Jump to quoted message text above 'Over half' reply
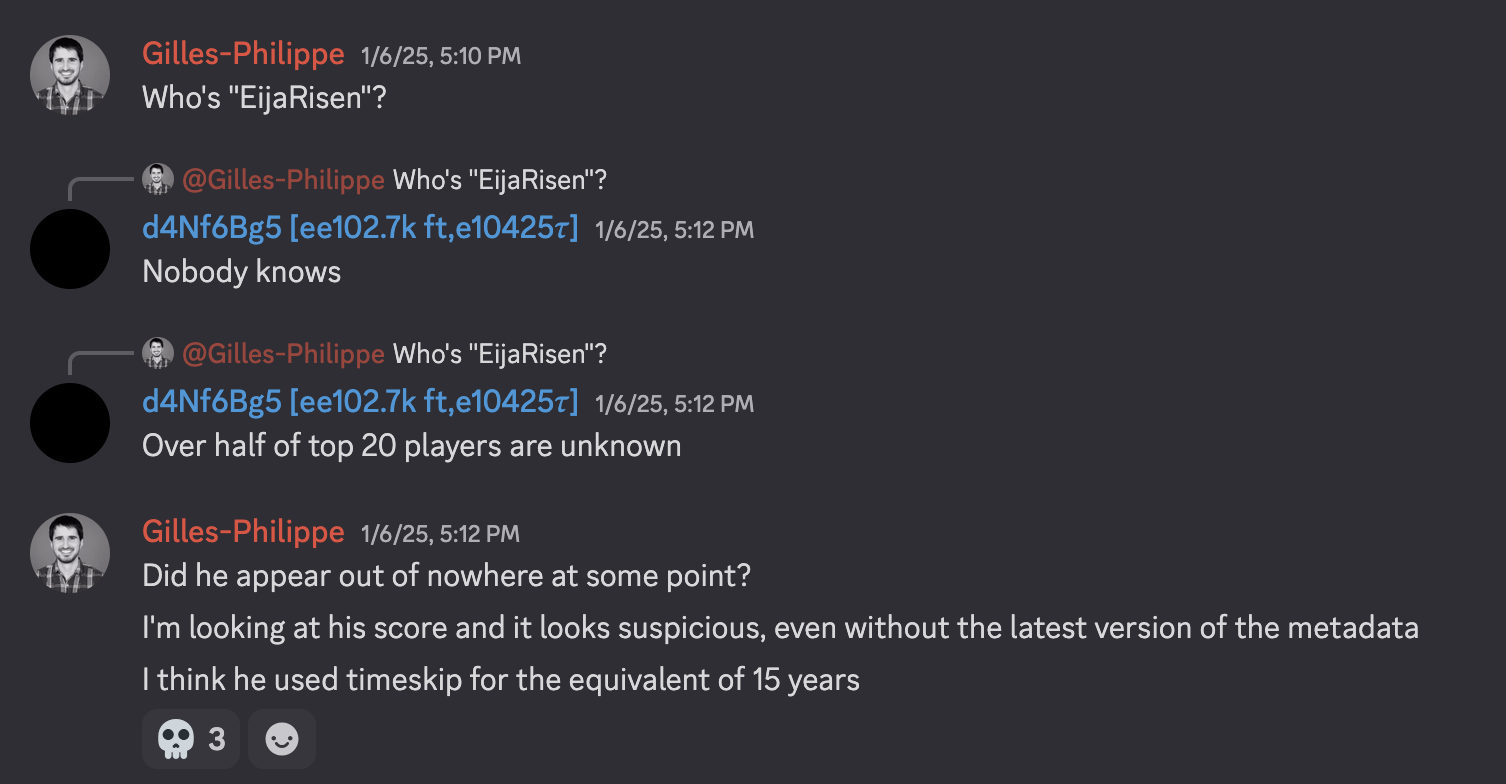 [500, 354]
